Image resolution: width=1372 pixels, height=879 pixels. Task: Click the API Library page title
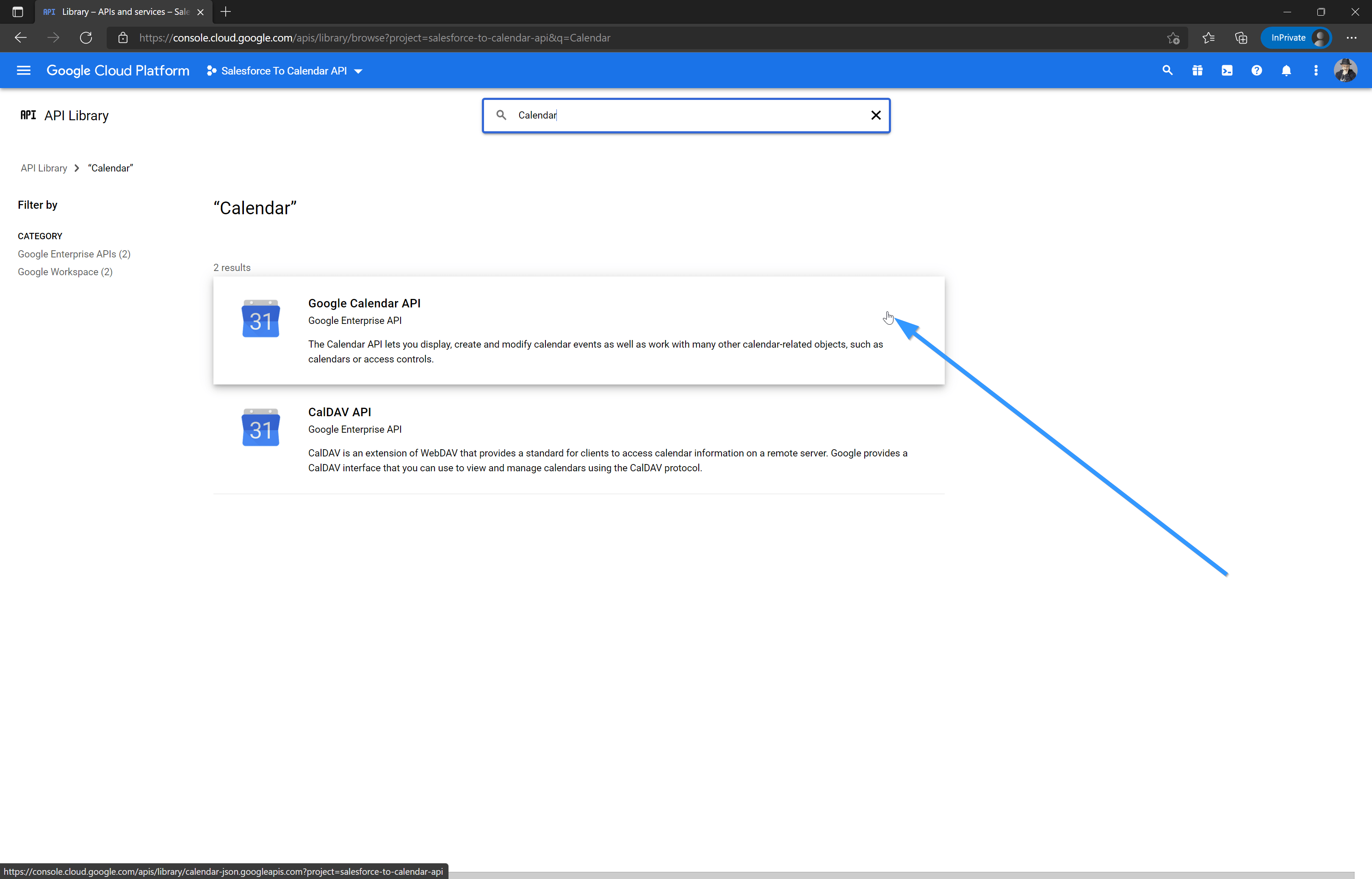click(77, 115)
